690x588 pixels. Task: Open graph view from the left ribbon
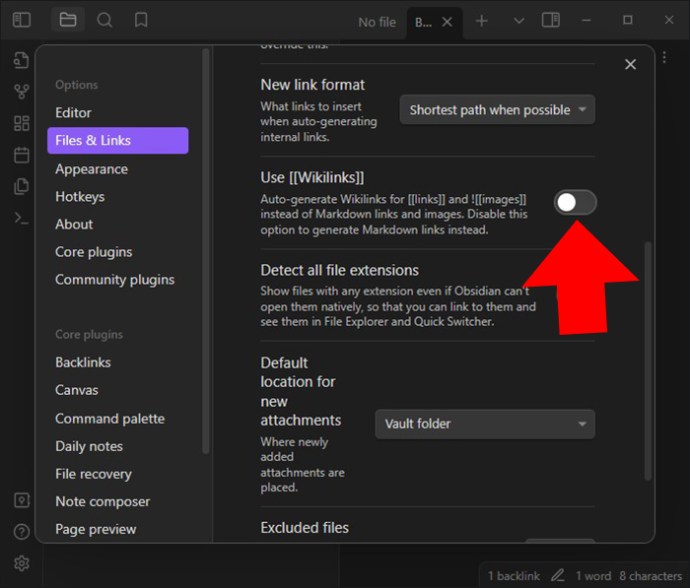click(x=22, y=92)
